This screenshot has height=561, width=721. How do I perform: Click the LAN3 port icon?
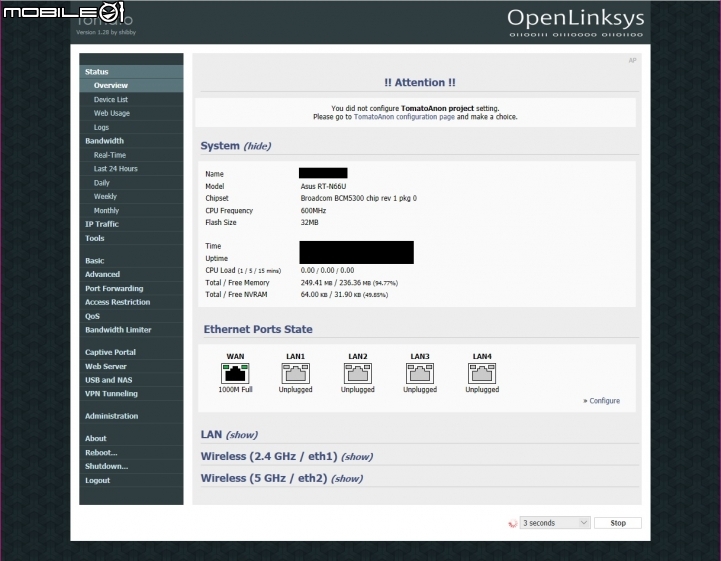[x=420, y=373]
